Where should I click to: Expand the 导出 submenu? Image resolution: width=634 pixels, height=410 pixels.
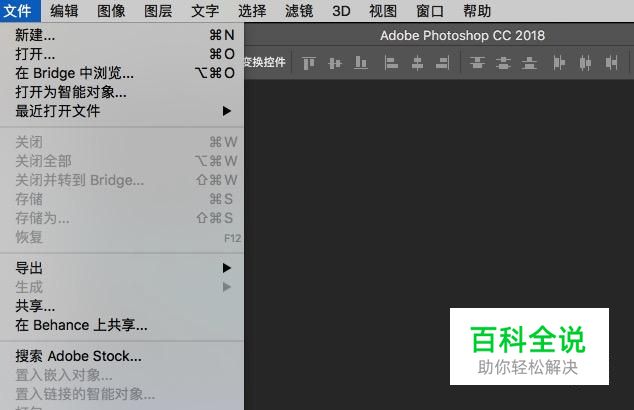point(122,268)
